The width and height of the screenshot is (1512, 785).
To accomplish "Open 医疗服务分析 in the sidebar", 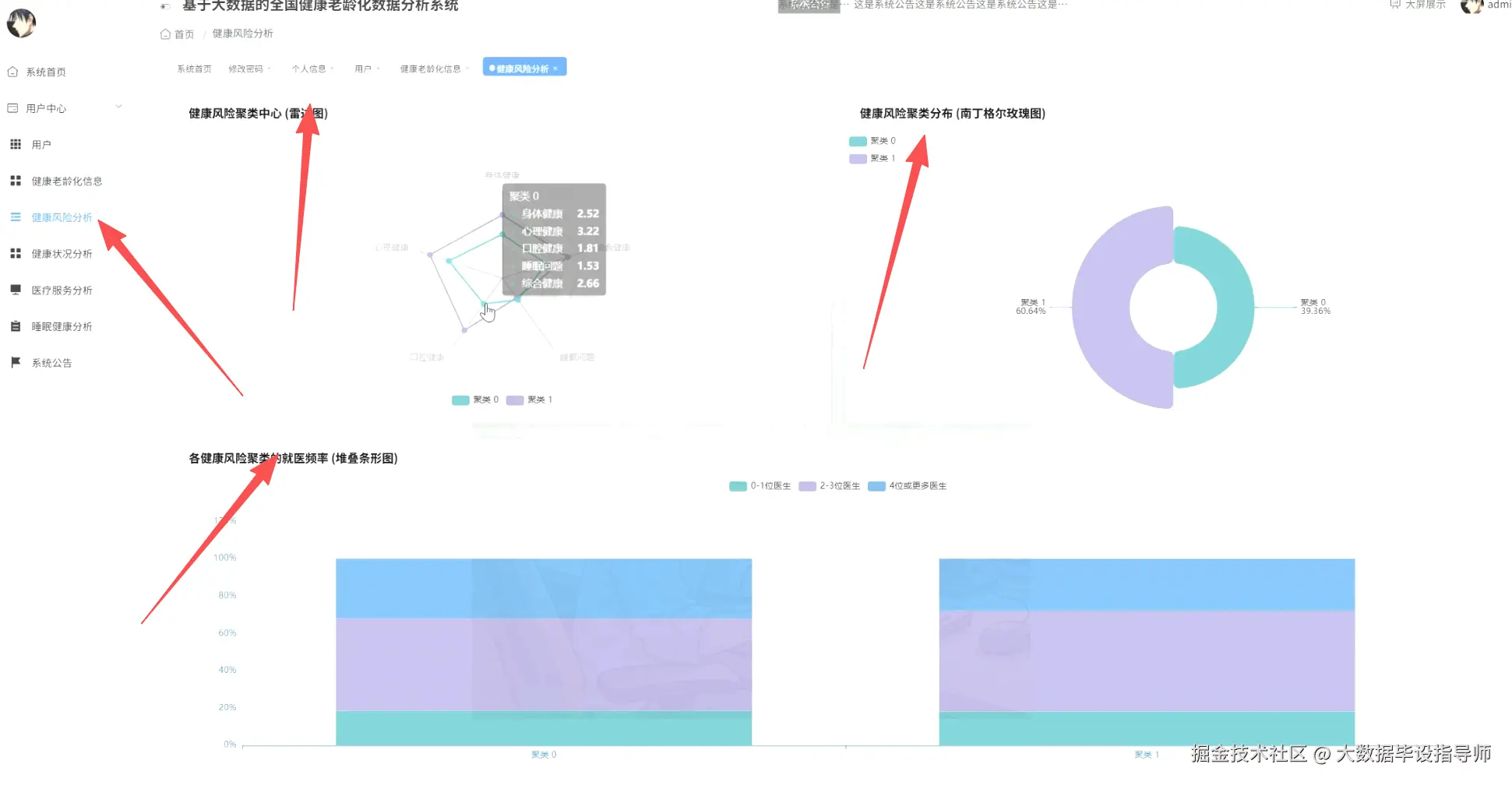I will pos(62,290).
